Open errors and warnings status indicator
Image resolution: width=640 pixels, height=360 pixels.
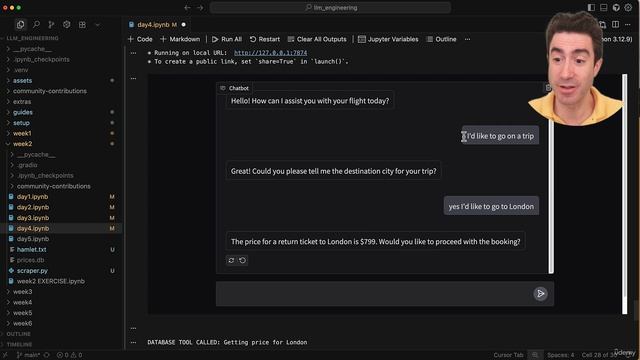click(69, 355)
